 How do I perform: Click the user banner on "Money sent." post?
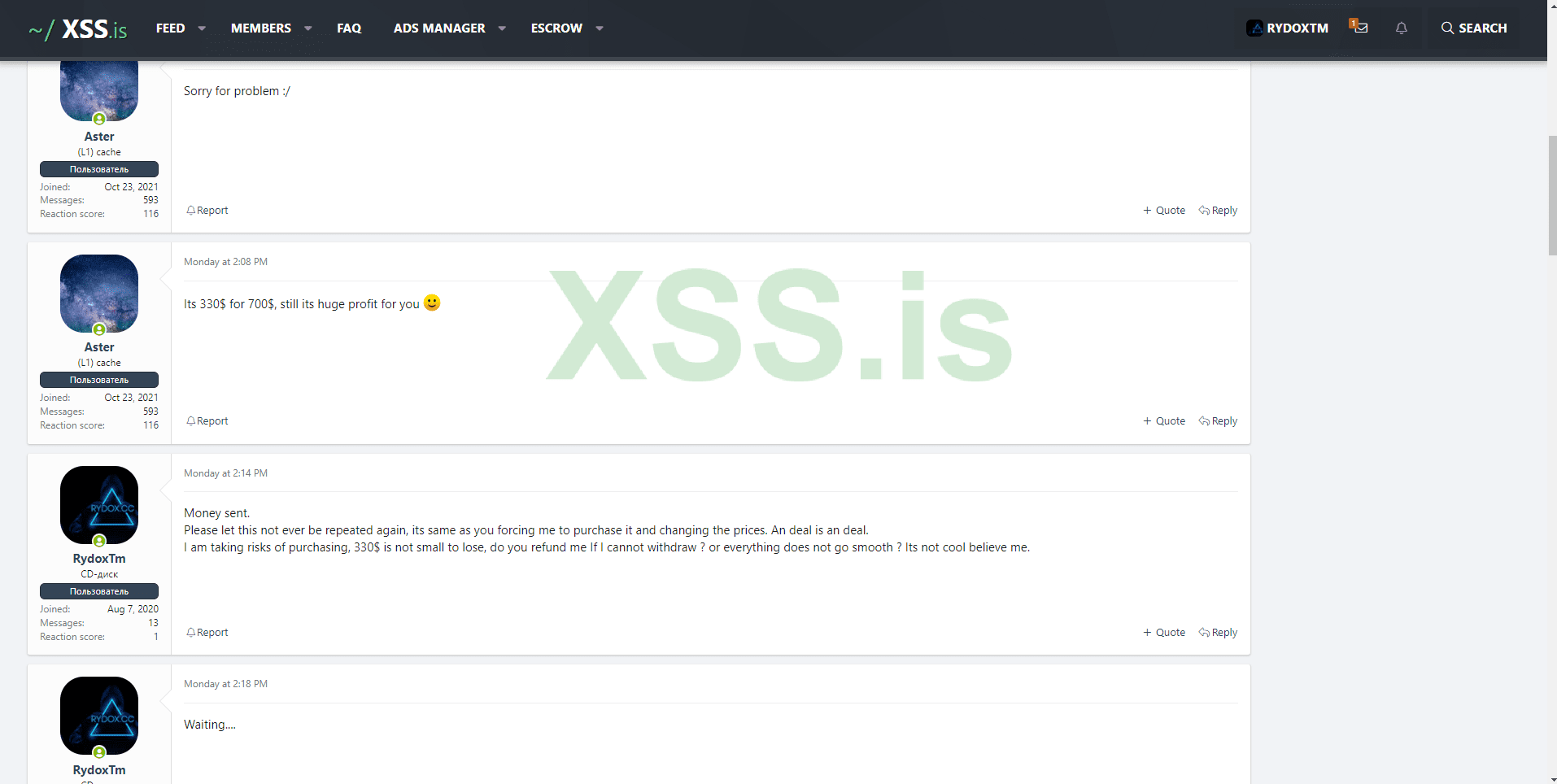99,591
